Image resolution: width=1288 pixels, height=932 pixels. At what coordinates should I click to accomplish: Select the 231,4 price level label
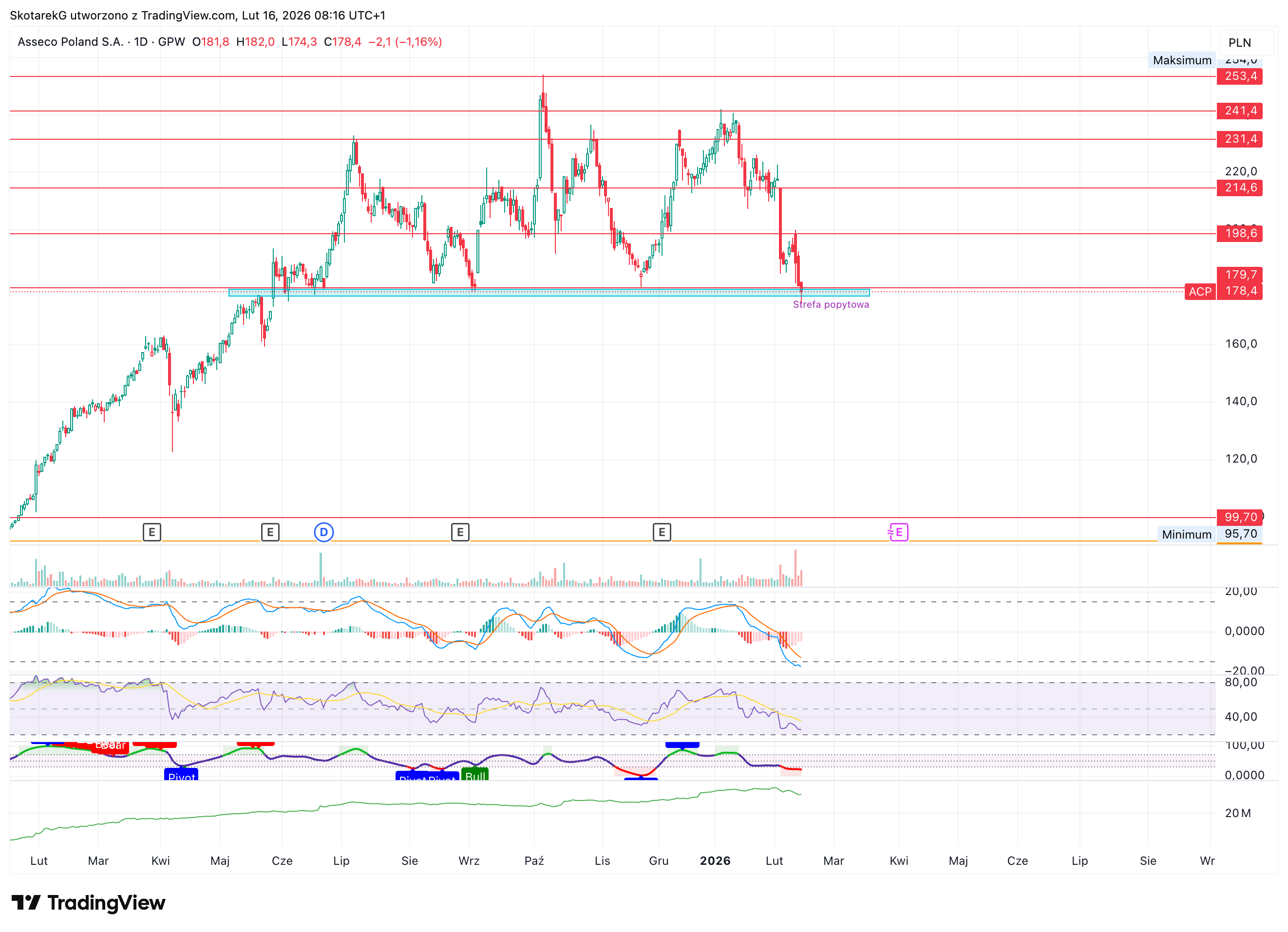coord(1240,139)
